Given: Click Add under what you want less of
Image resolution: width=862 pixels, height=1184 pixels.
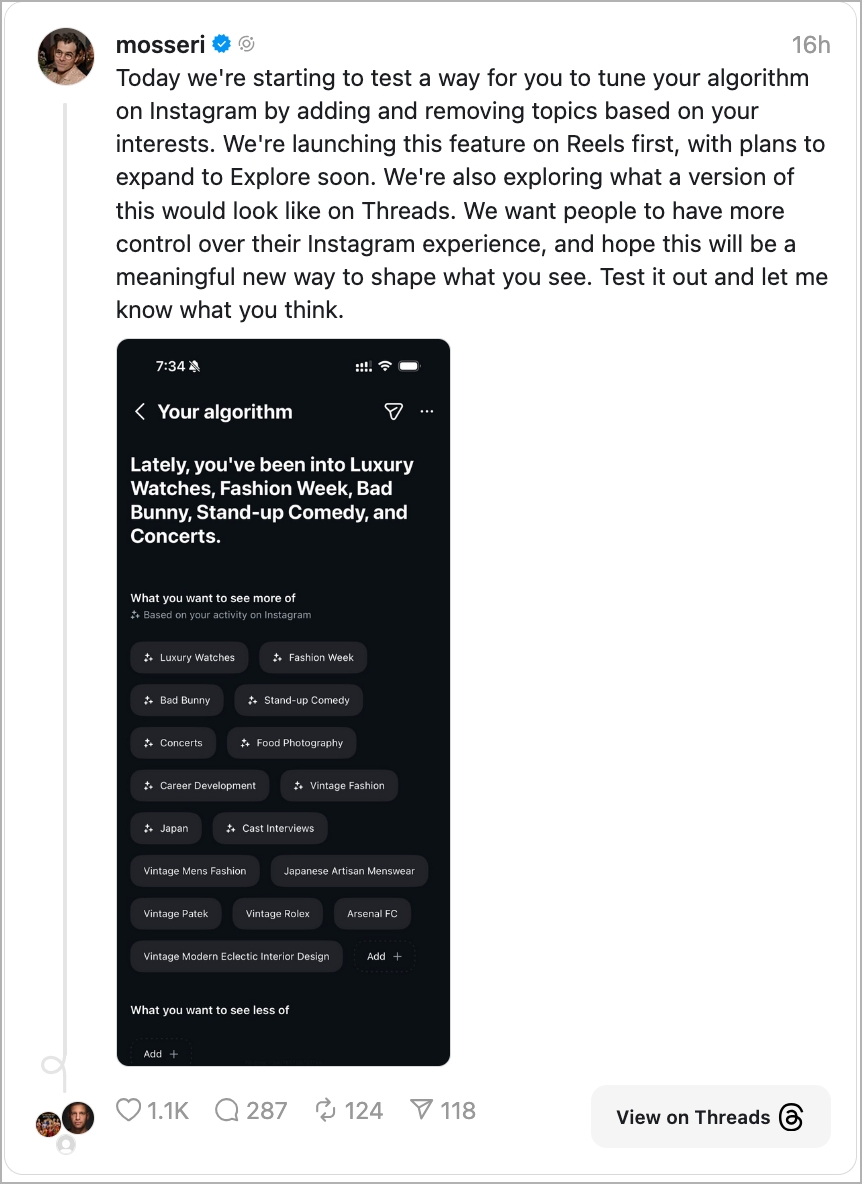Looking at the screenshot, I should click(x=157, y=1053).
